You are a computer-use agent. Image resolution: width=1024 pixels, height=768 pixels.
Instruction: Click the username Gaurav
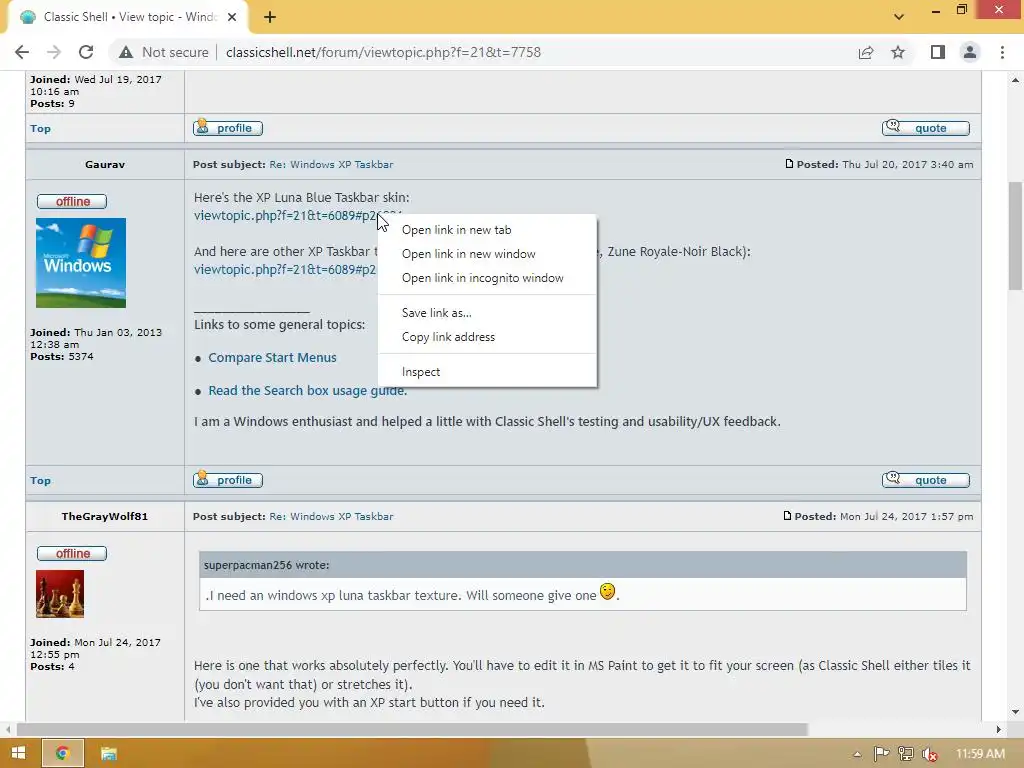coord(104,165)
